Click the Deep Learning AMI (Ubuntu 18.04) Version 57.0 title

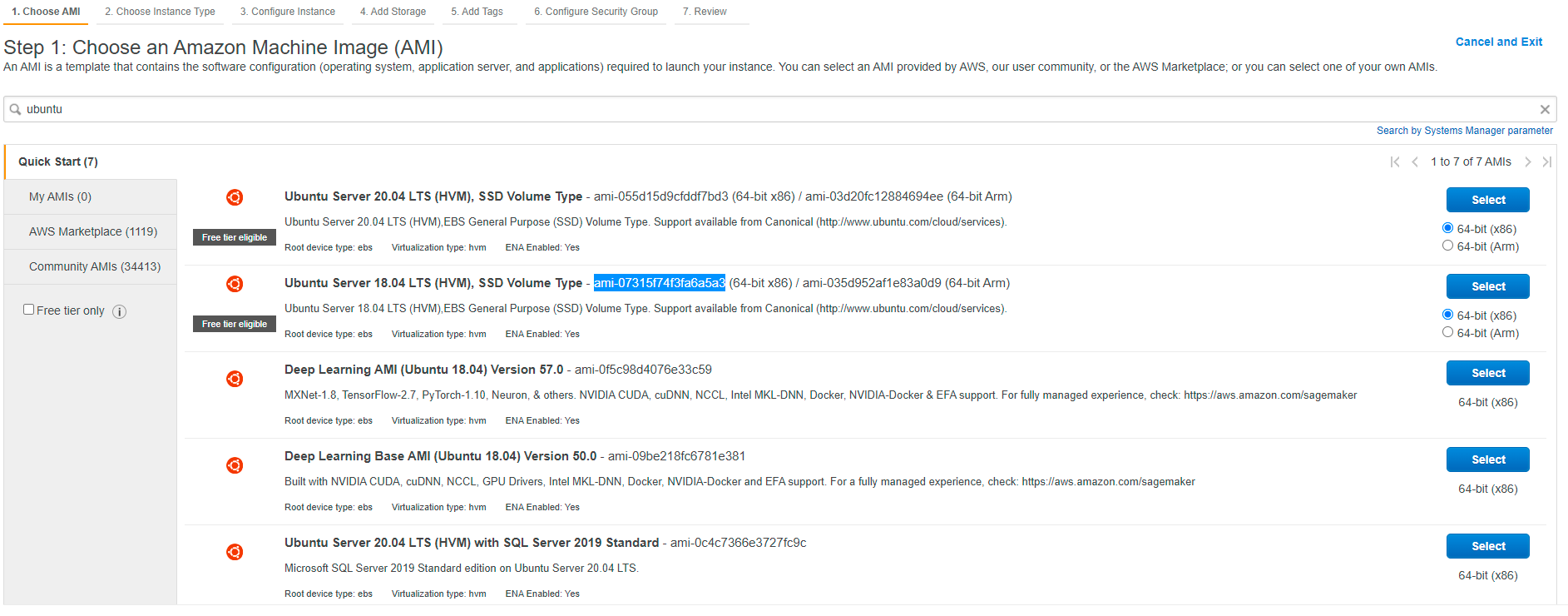(423, 370)
